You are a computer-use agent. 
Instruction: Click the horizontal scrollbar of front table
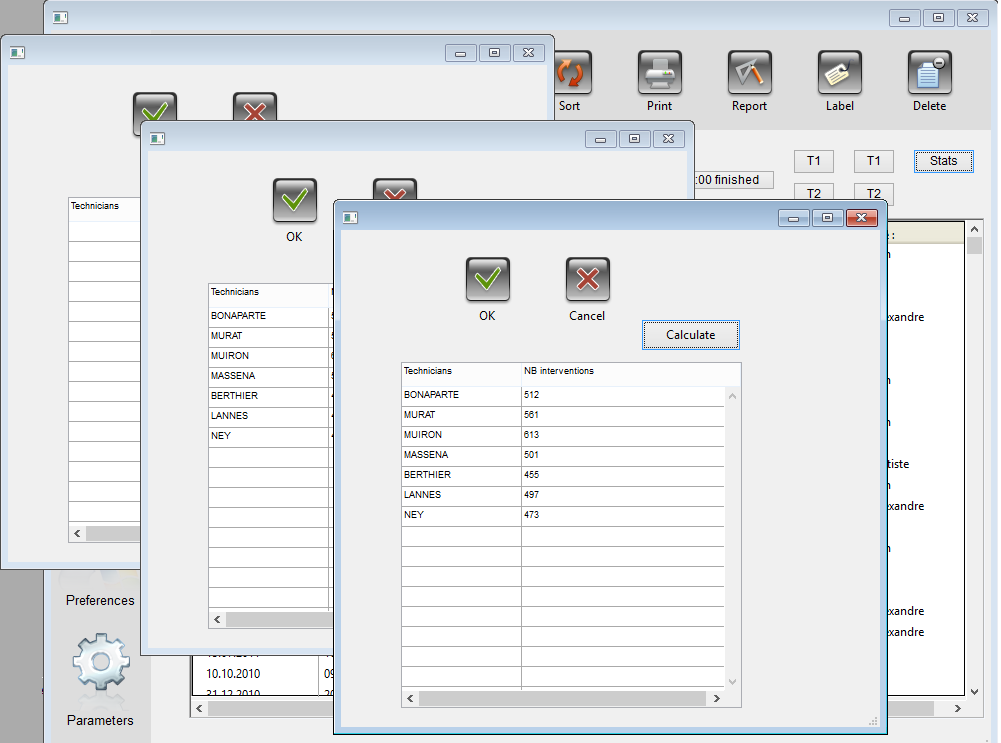[x=560, y=698]
